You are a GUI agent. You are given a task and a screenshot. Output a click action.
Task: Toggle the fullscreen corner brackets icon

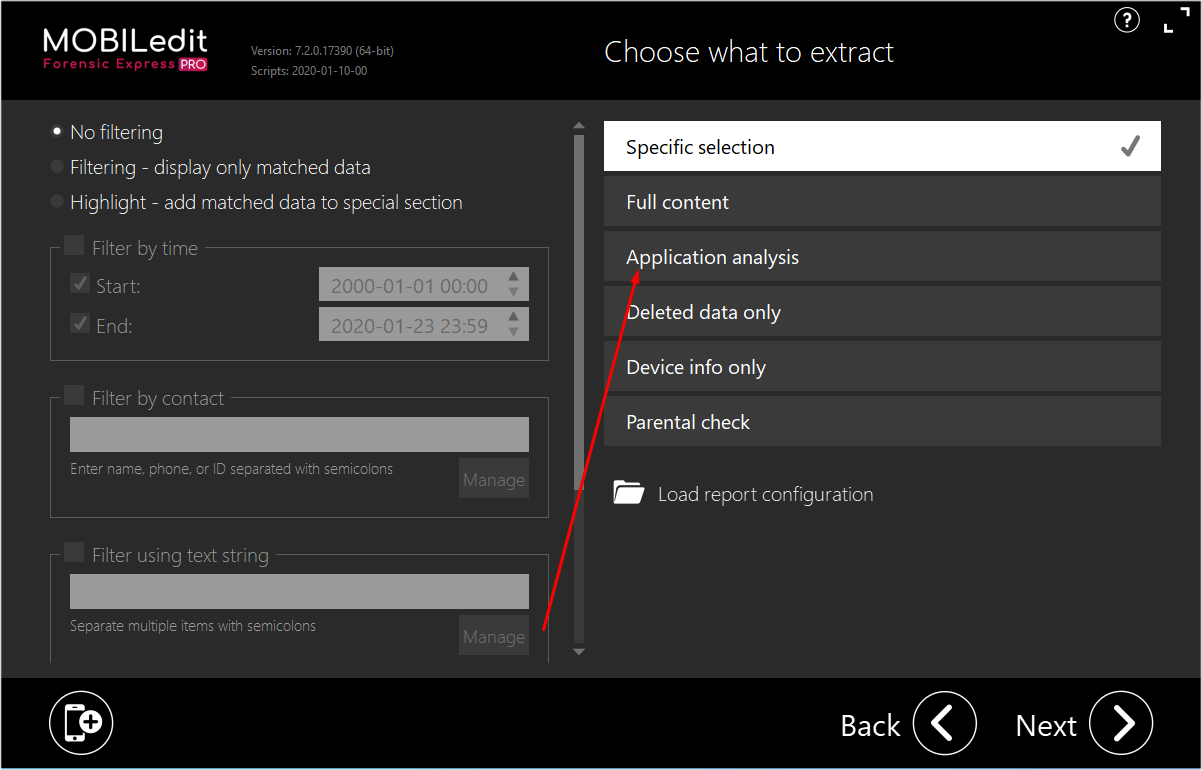pos(1177,20)
